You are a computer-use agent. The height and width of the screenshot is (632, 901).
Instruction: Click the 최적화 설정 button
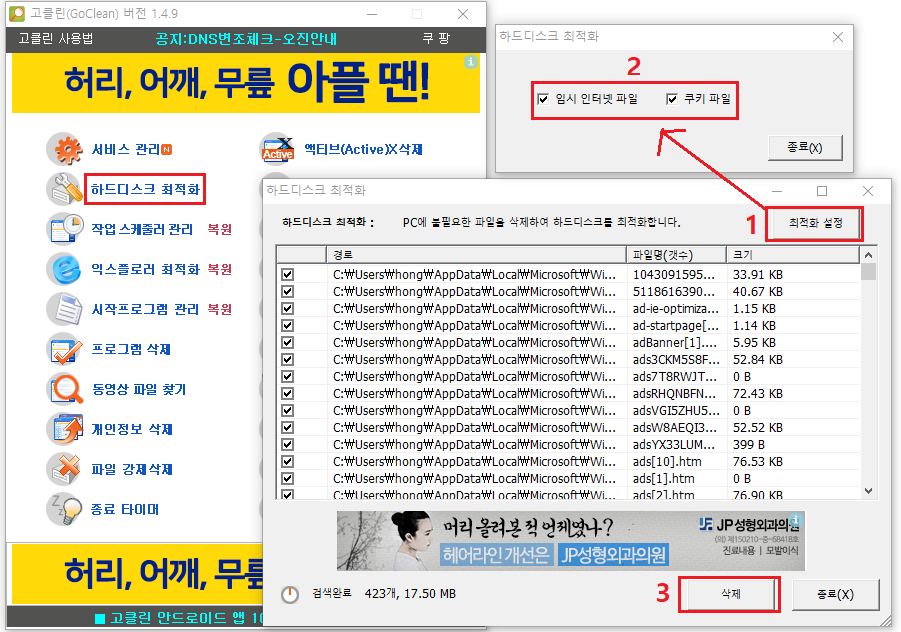pos(815,223)
